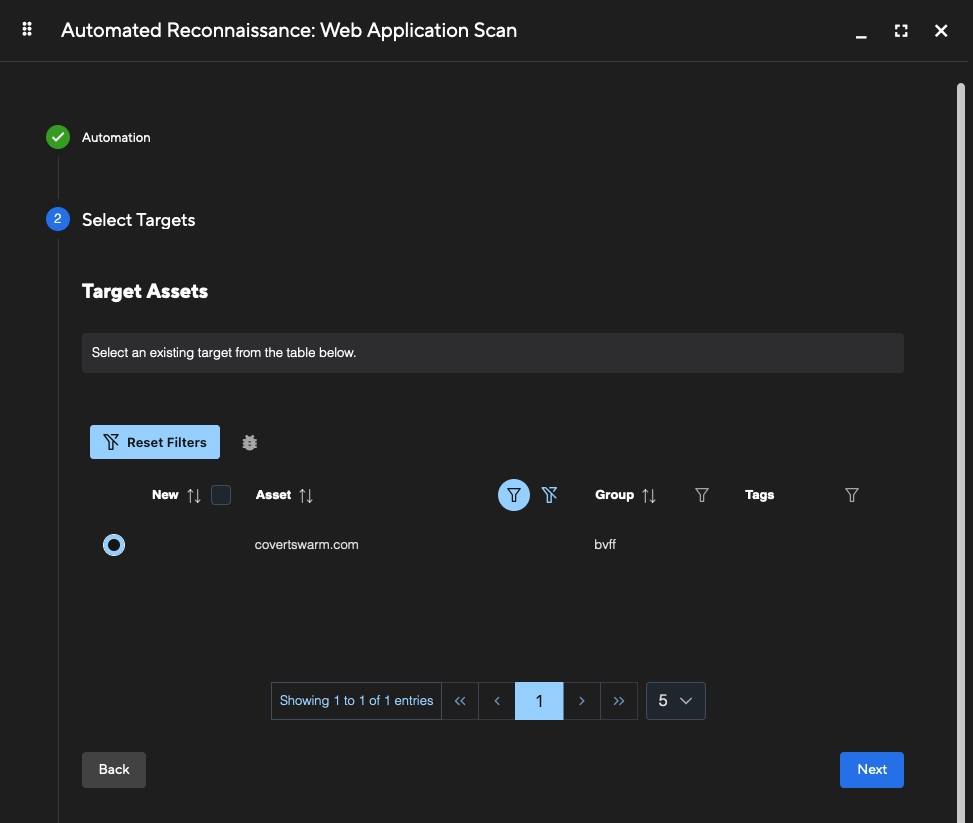Open the entries-per-page dropdown showing 5
This screenshot has height=823, width=973.
[675, 700]
